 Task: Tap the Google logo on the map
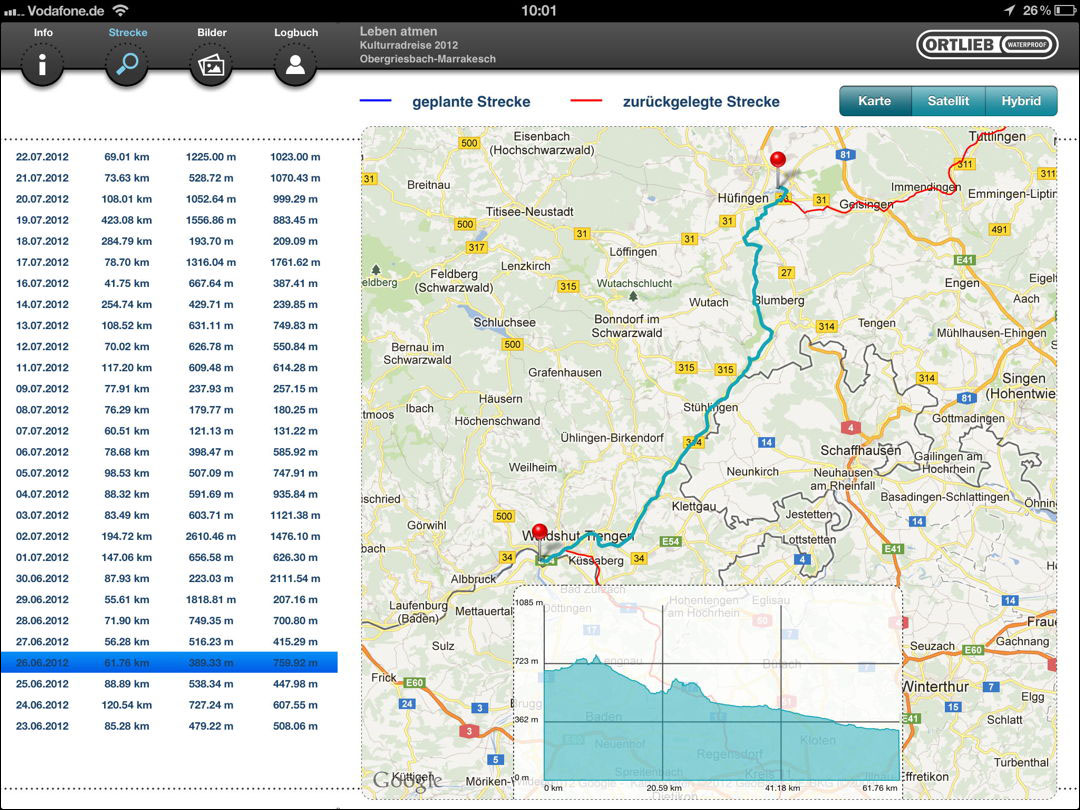[x=408, y=780]
